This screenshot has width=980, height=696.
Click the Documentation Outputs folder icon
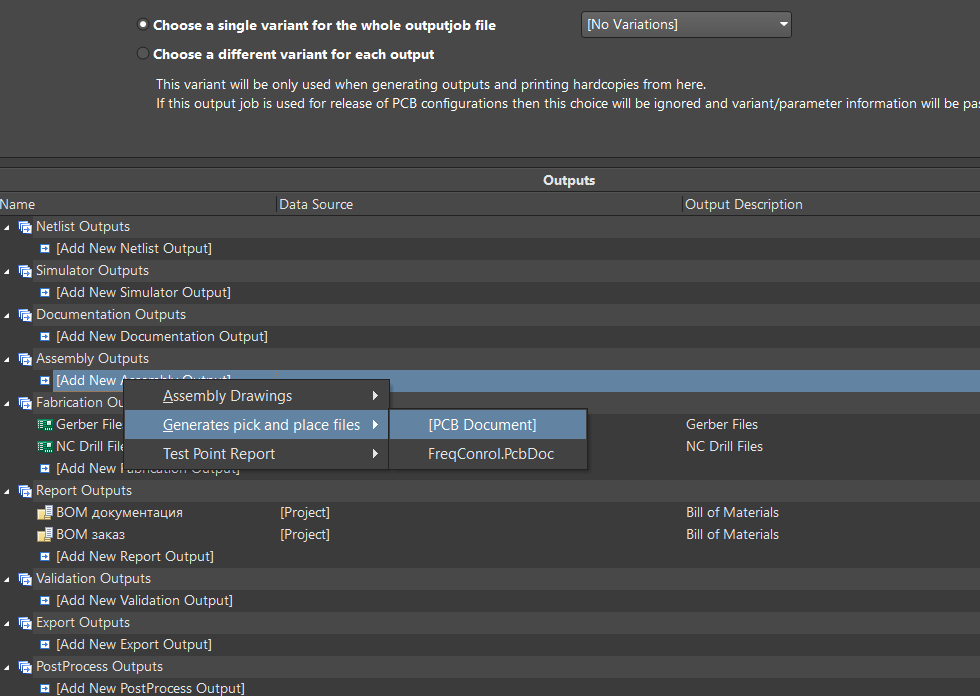pyautogui.click(x=25, y=316)
